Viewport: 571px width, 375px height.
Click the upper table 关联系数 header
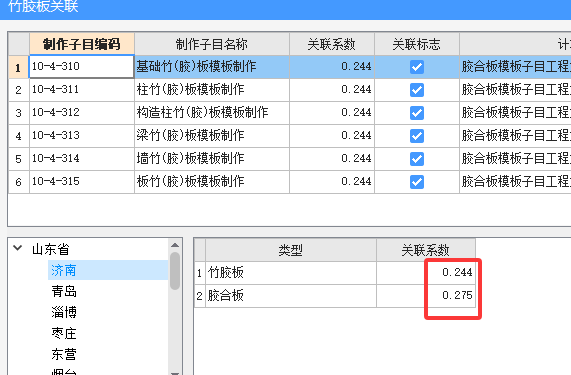click(332, 44)
